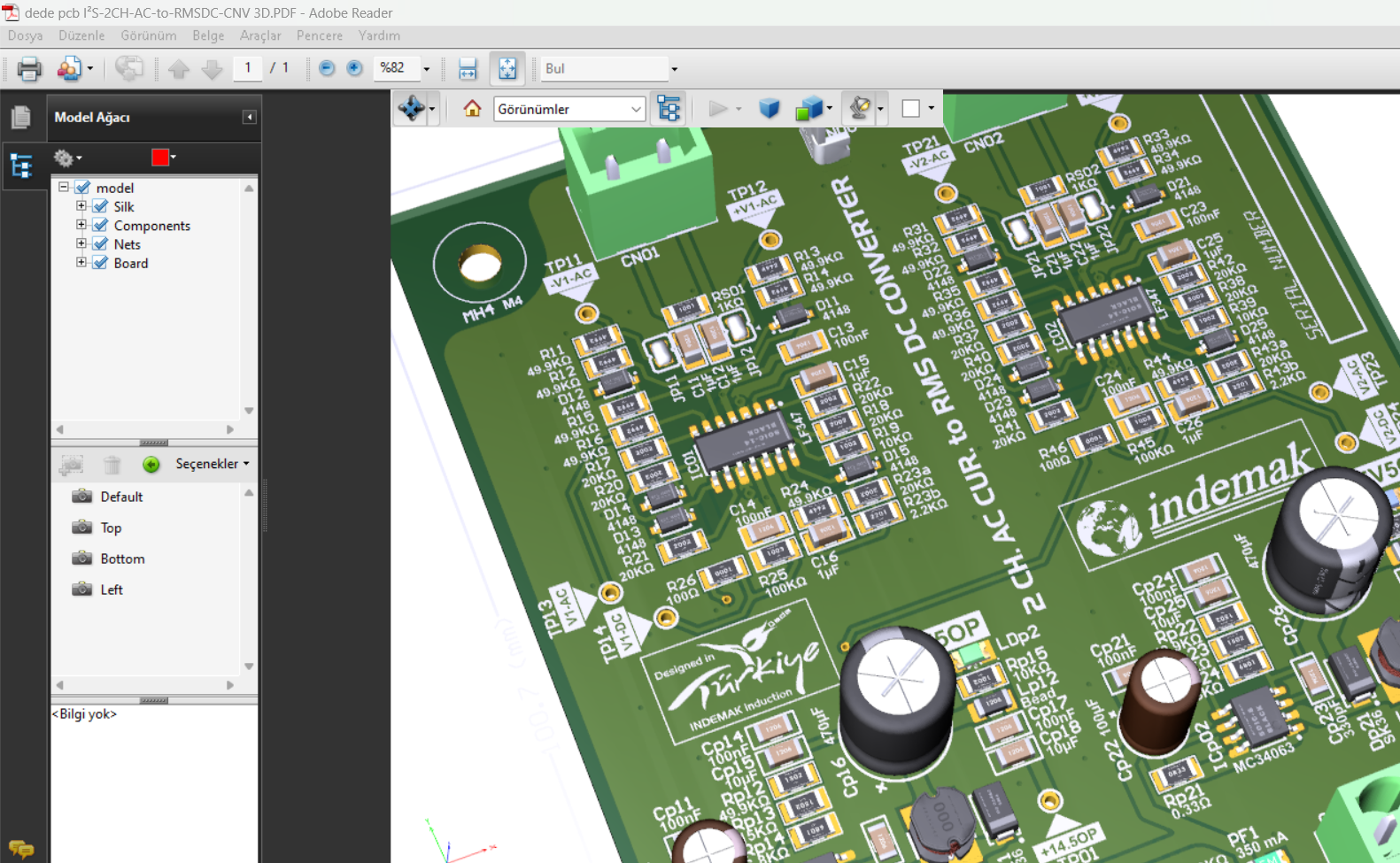Toggle the Model Tree button in 3D toolbar
The width and height of the screenshot is (1400, 863).
coord(669,109)
